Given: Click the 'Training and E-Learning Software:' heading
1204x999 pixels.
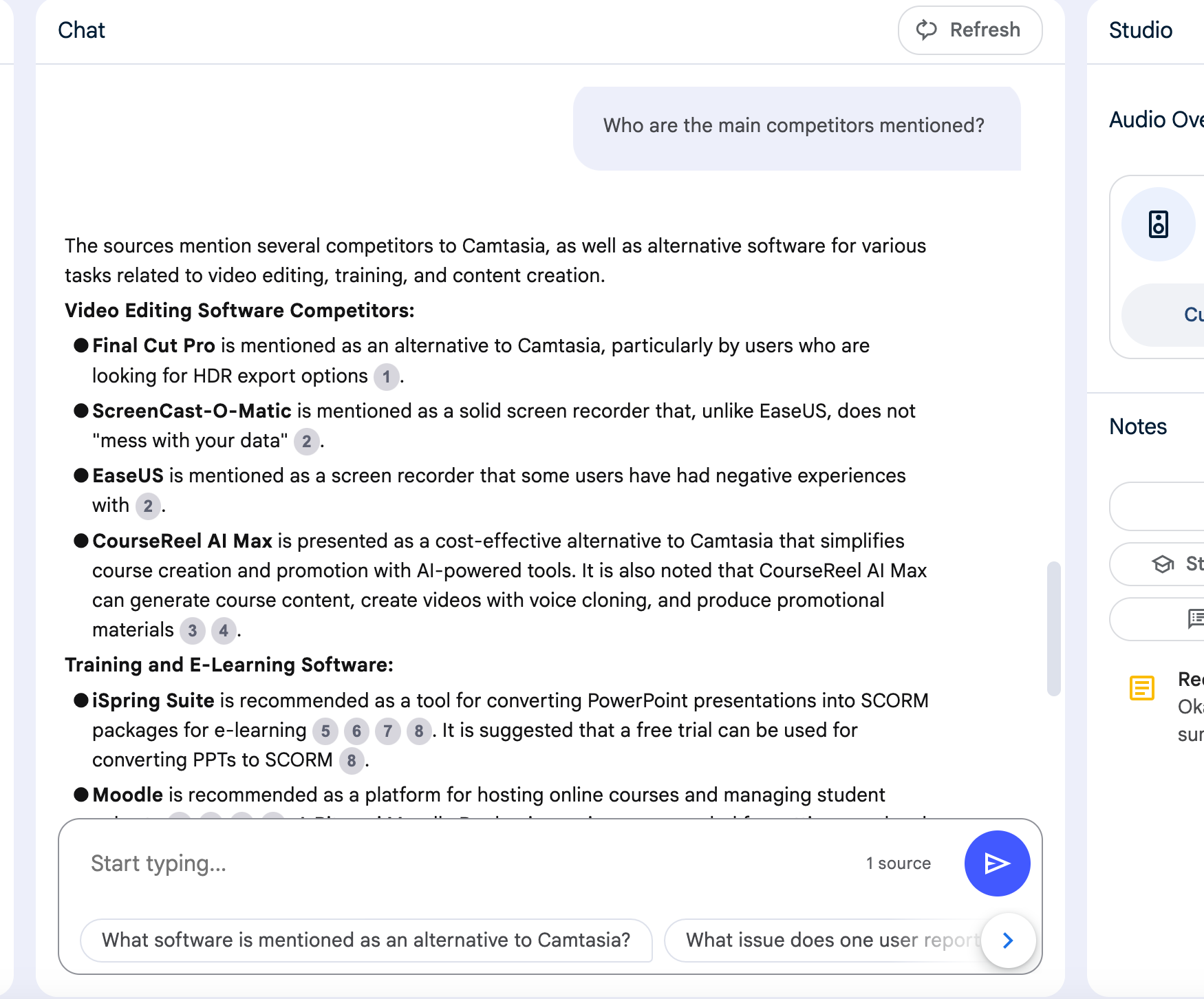Looking at the screenshot, I should [229, 665].
